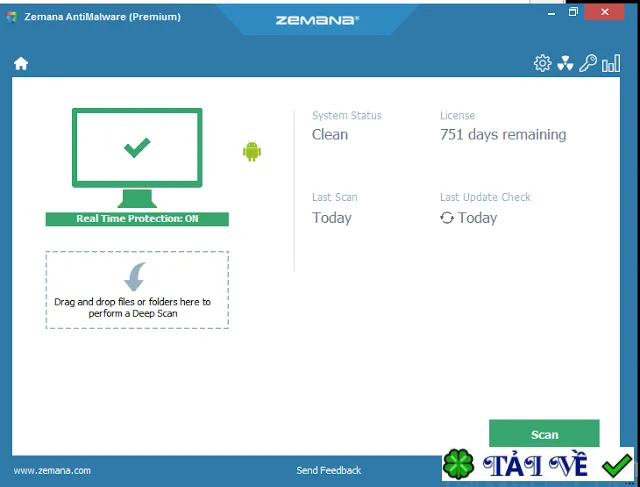This screenshot has height=487, width=640.
Task: Open the Quarantine radiation icon
Action: pyautogui.click(x=565, y=63)
